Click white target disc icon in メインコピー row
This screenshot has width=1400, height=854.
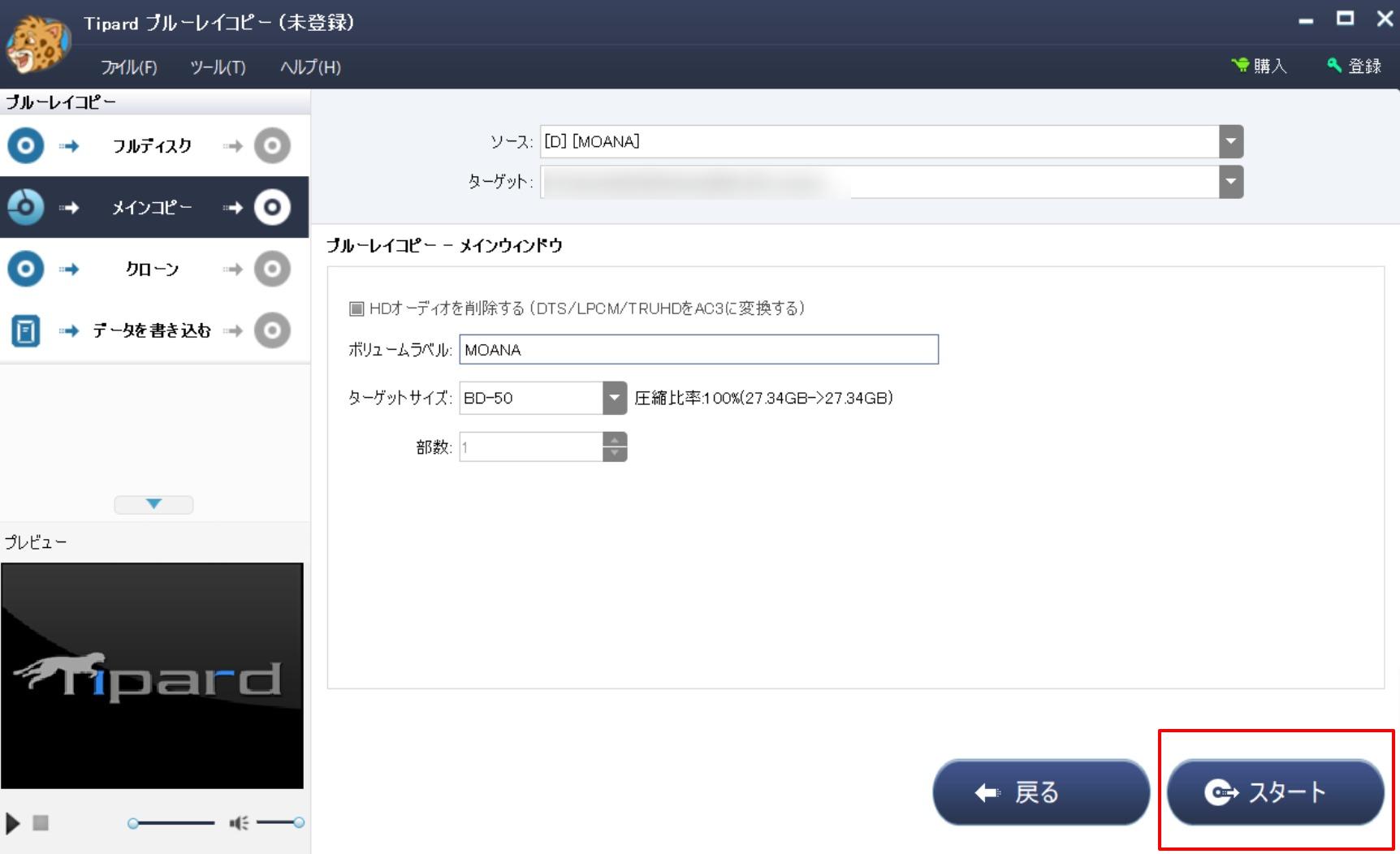[272, 207]
